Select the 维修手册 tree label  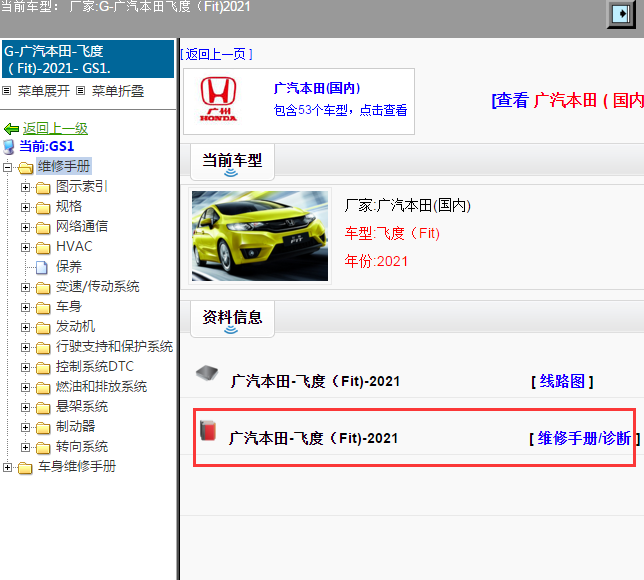point(64,166)
